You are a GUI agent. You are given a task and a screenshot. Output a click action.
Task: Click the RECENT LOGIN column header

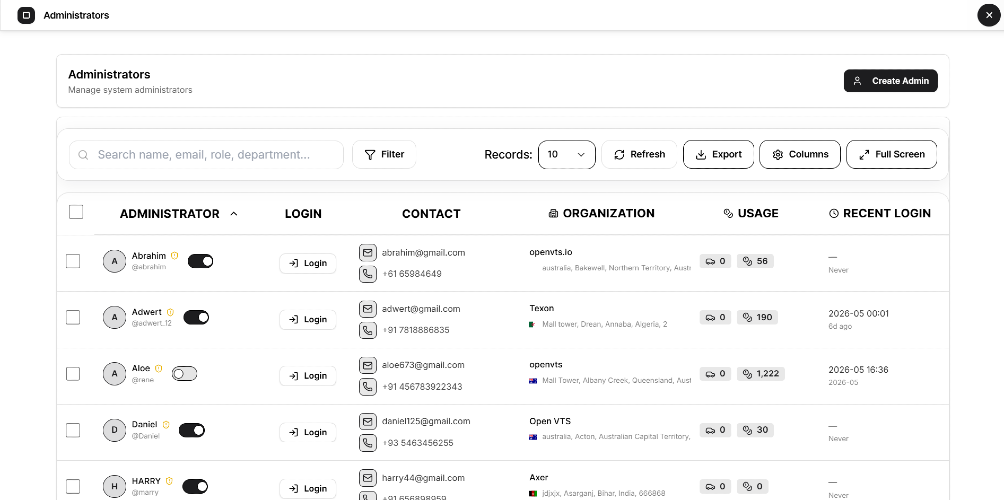pos(879,213)
